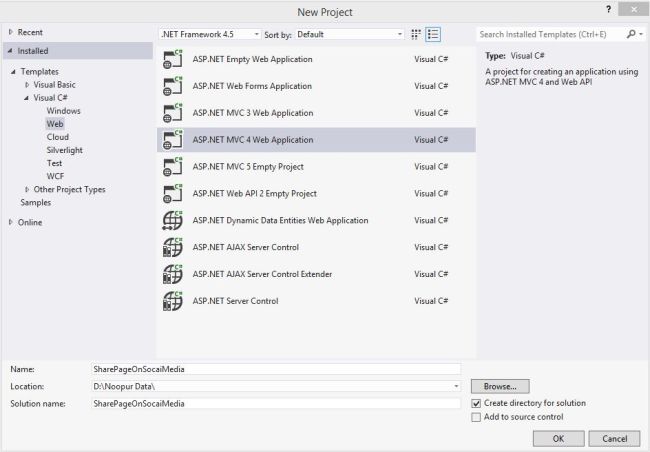Click Browse... to choose a location
650x452 pixels.
coord(500,386)
